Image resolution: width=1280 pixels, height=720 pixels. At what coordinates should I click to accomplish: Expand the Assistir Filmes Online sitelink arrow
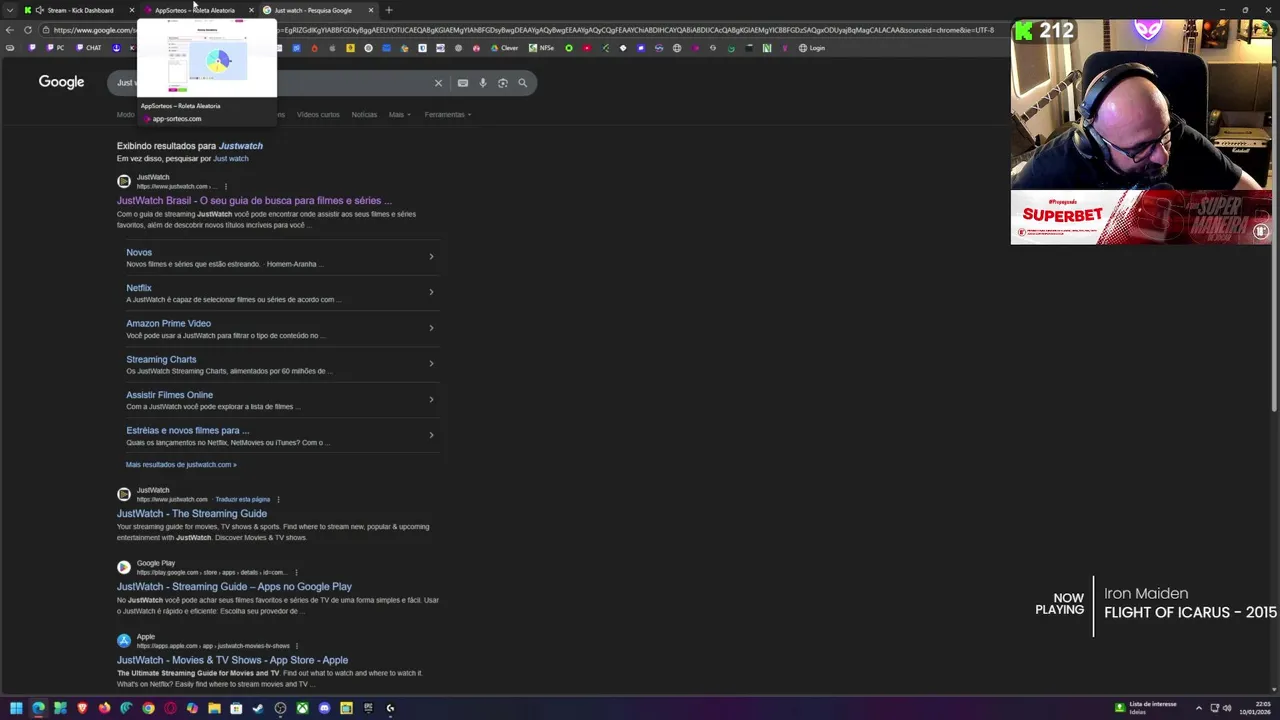[x=431, y=399]
